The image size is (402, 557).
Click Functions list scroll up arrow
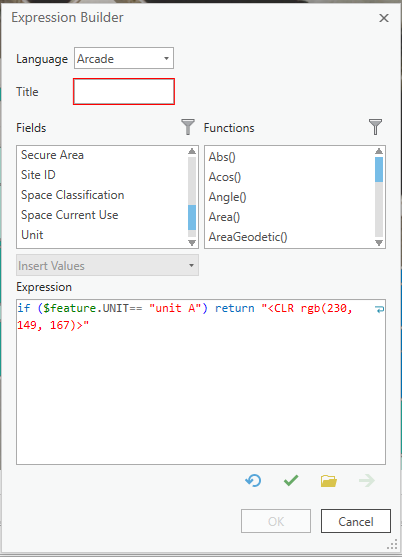tap(379, 151)
